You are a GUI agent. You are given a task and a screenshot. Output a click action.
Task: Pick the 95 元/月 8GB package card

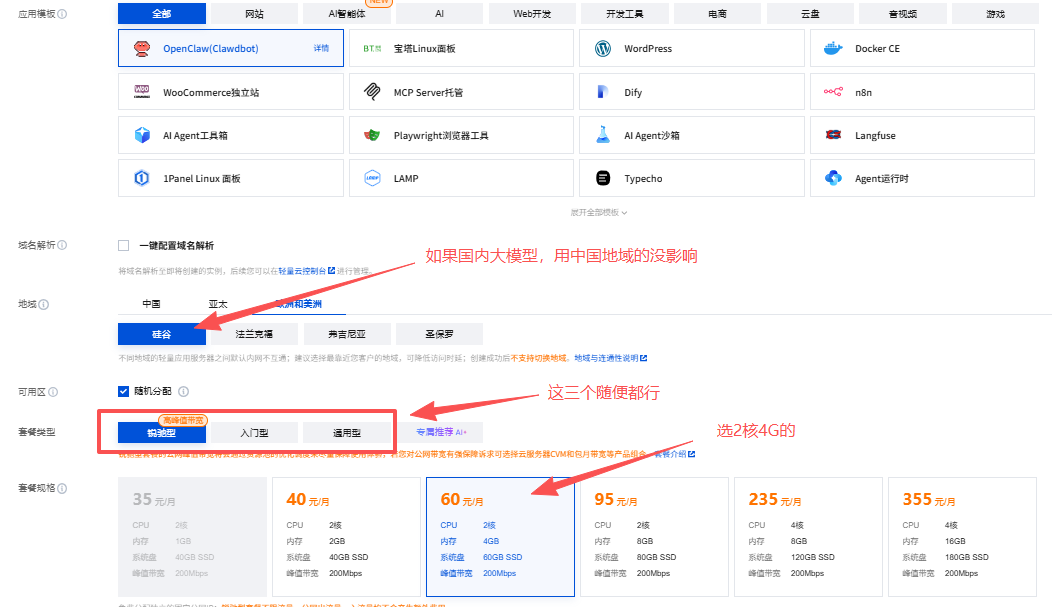654,537
